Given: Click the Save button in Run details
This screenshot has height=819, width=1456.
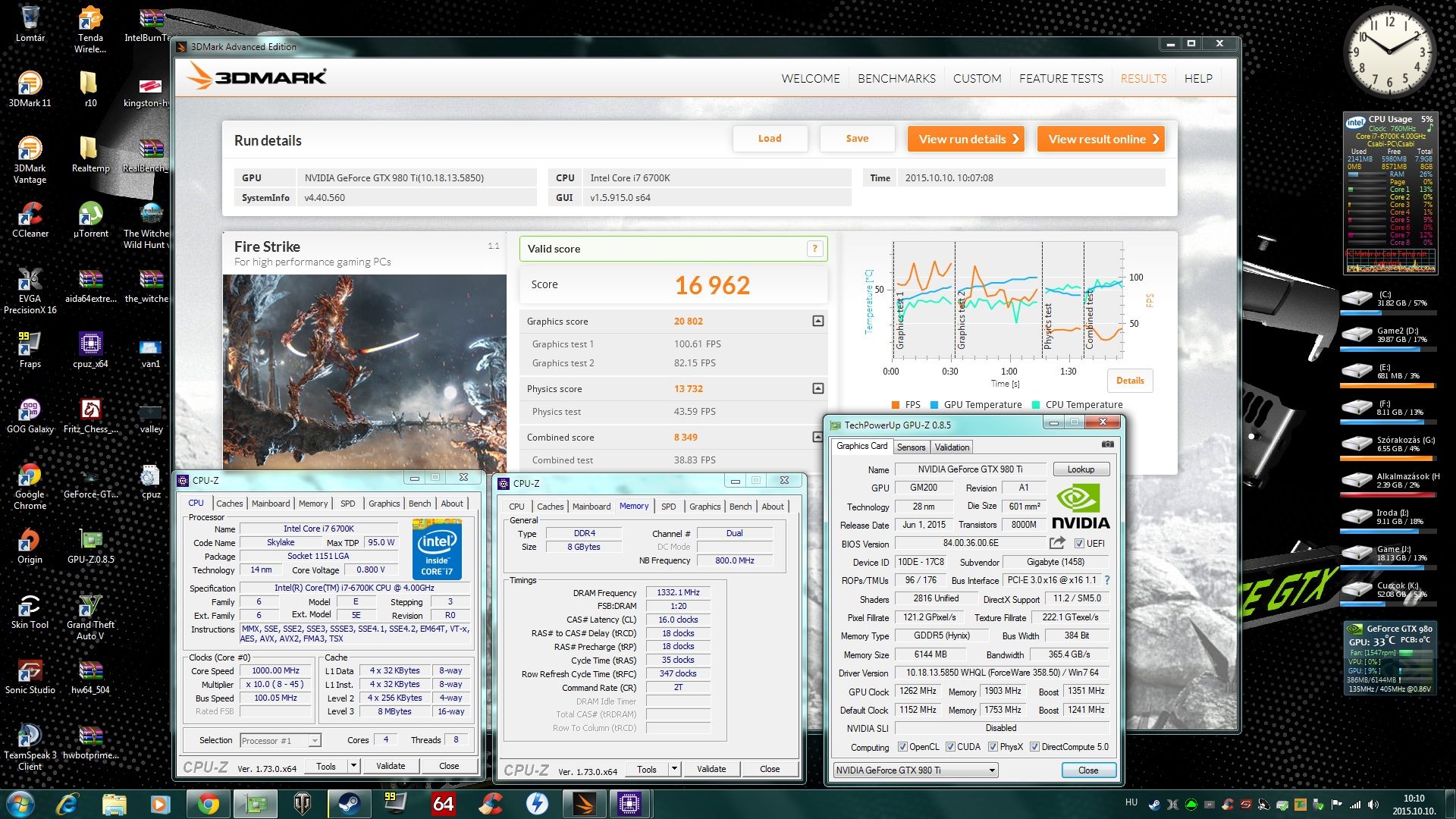Looking at the screenshot, I should (x=857, y=139).
